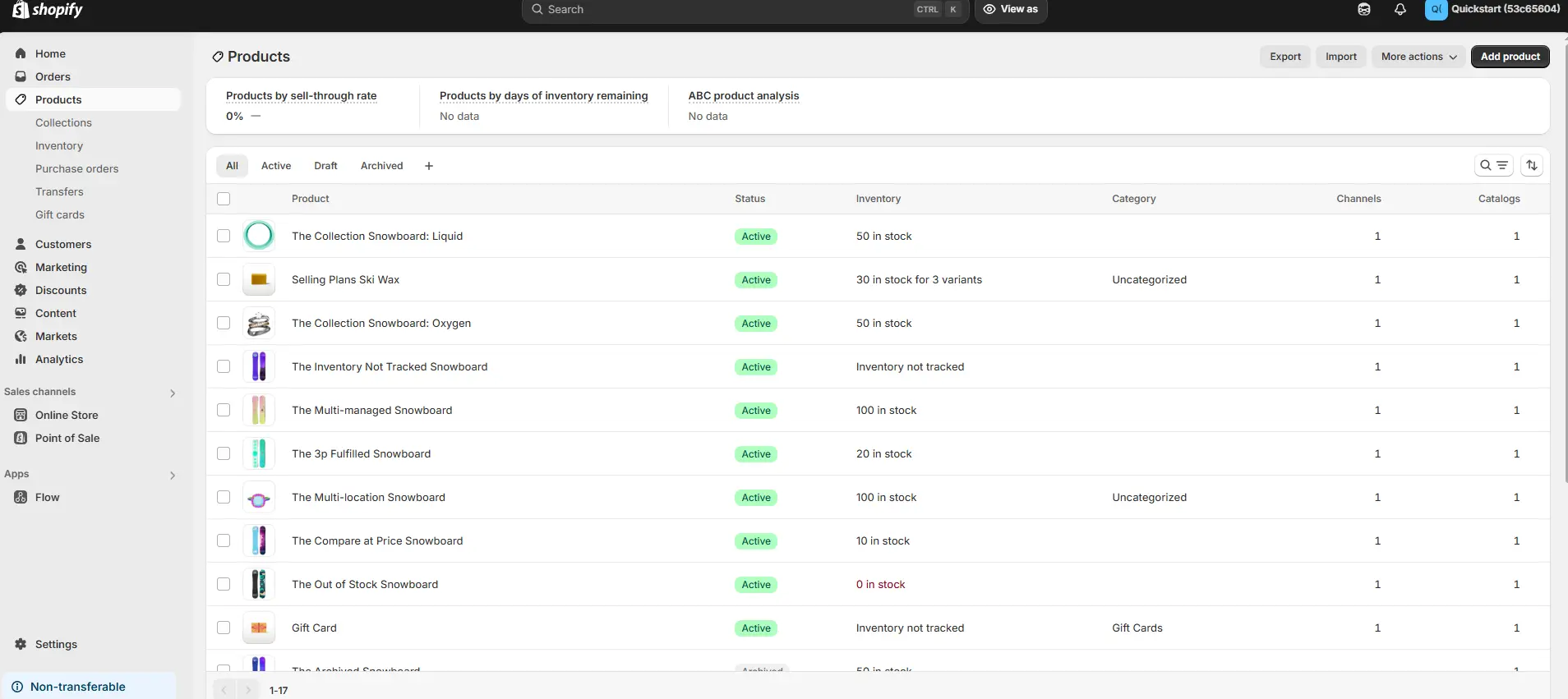Toggle the select all products checkbox

click(224, 199)
